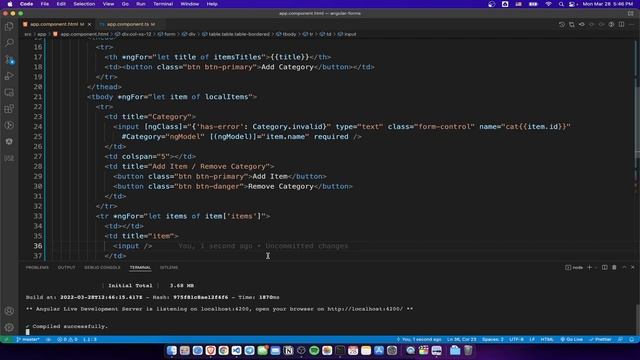Switch to the GITLENS panel tab
Screen dimensions: 640x360
pyautogui.click(x=169, y=267)
